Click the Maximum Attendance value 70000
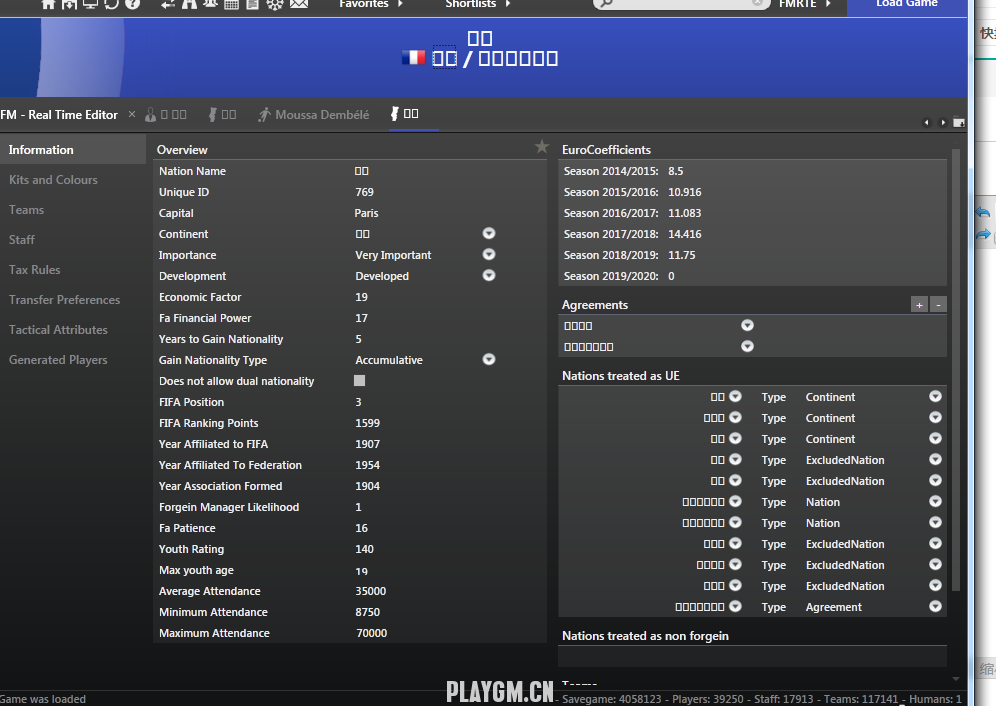Viewport: 996px width, 706px height. 372,633
